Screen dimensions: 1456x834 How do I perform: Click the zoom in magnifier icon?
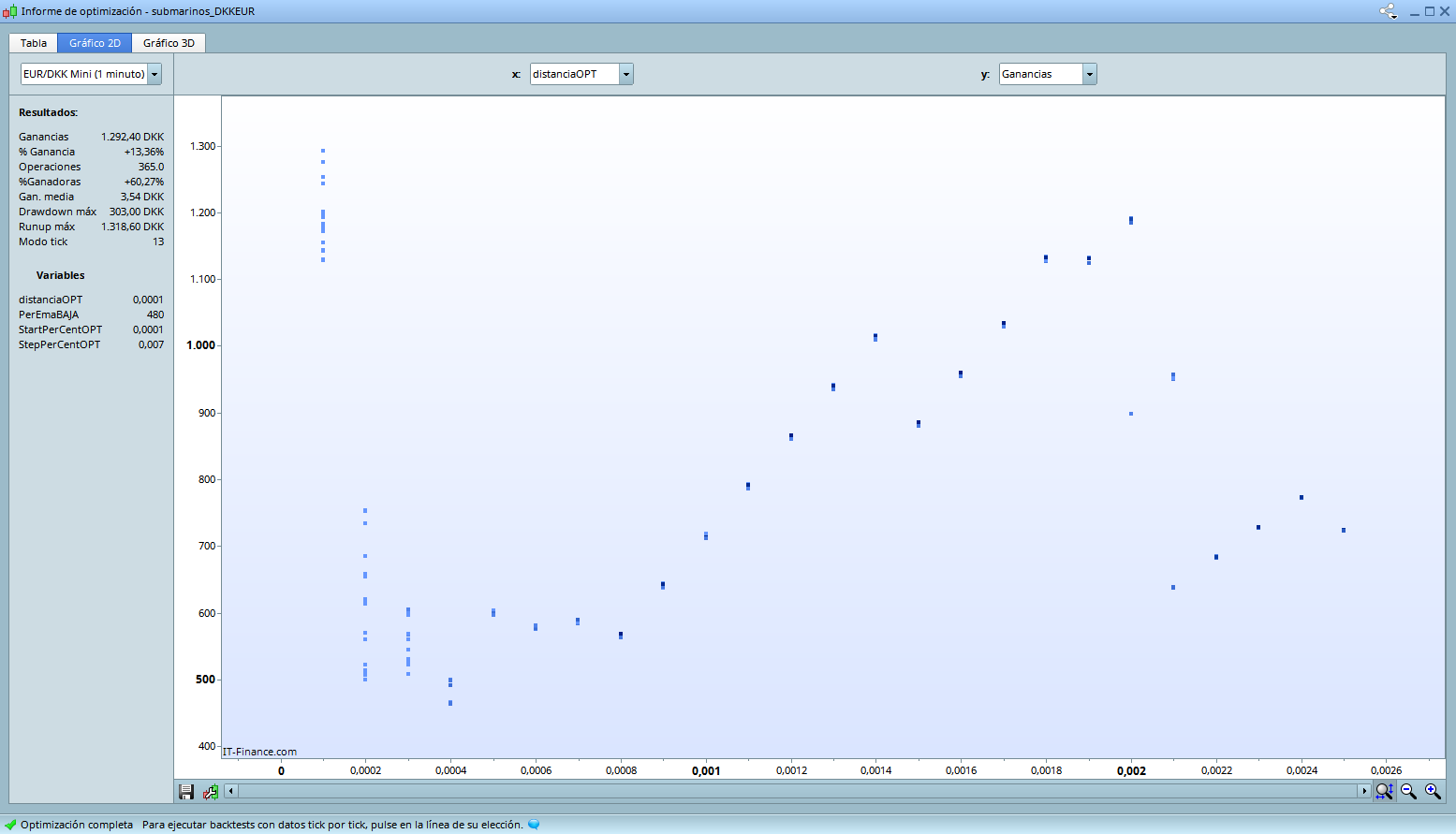tap(1433, 792)
